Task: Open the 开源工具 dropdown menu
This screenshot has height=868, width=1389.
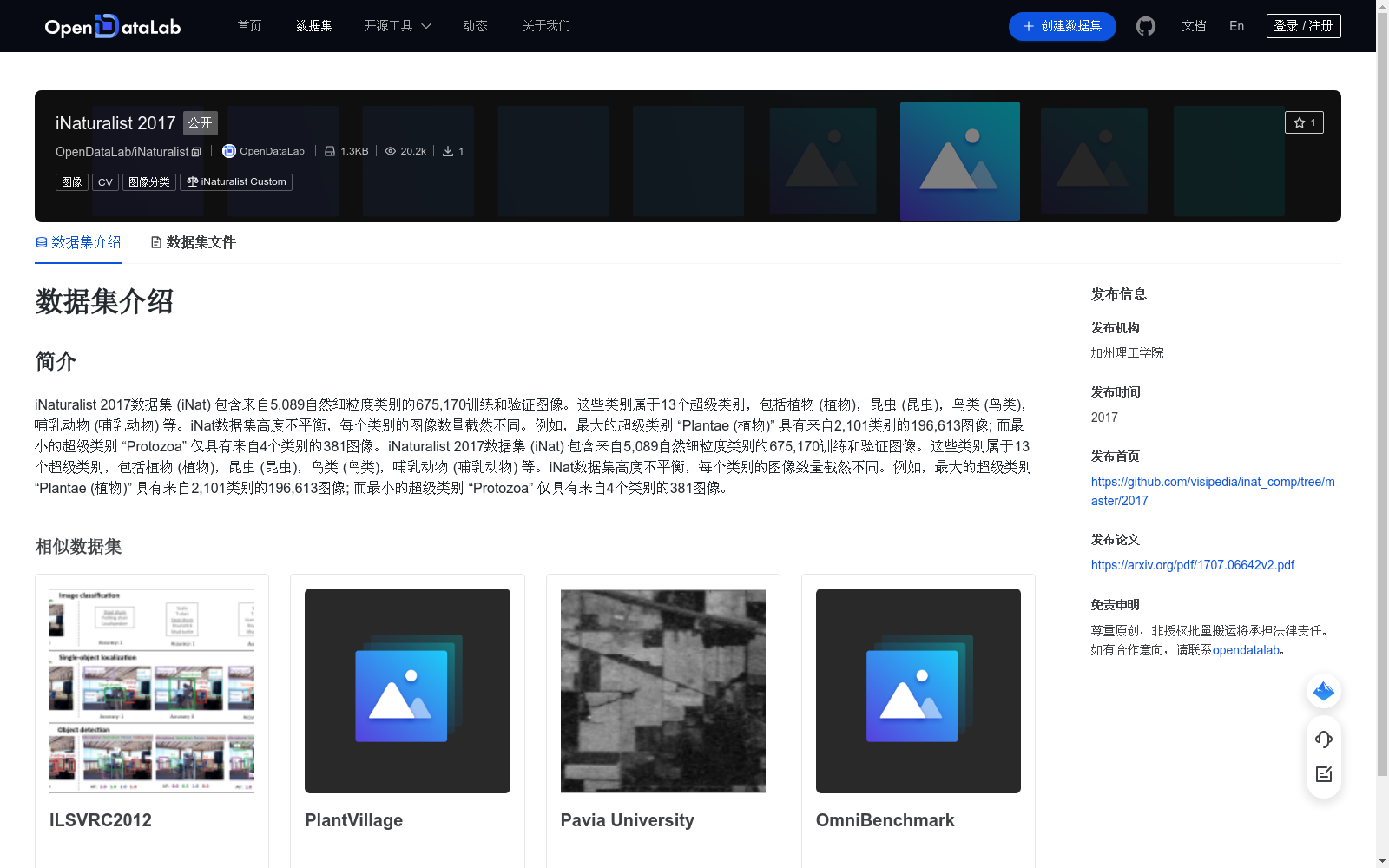Action: [390, 26]
